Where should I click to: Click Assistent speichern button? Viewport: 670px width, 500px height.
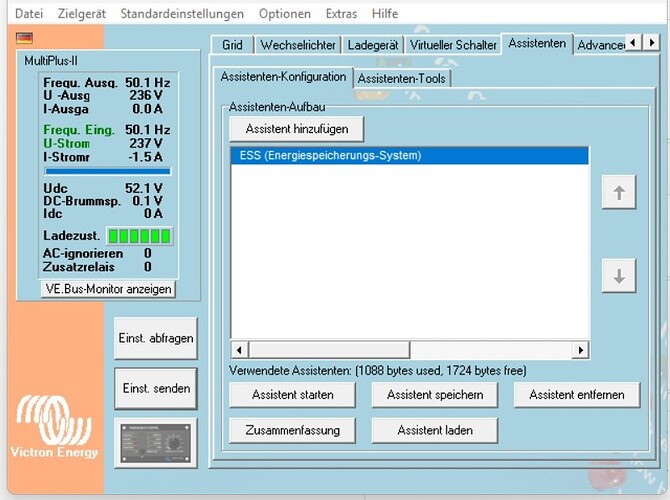[x=435, y=394]
